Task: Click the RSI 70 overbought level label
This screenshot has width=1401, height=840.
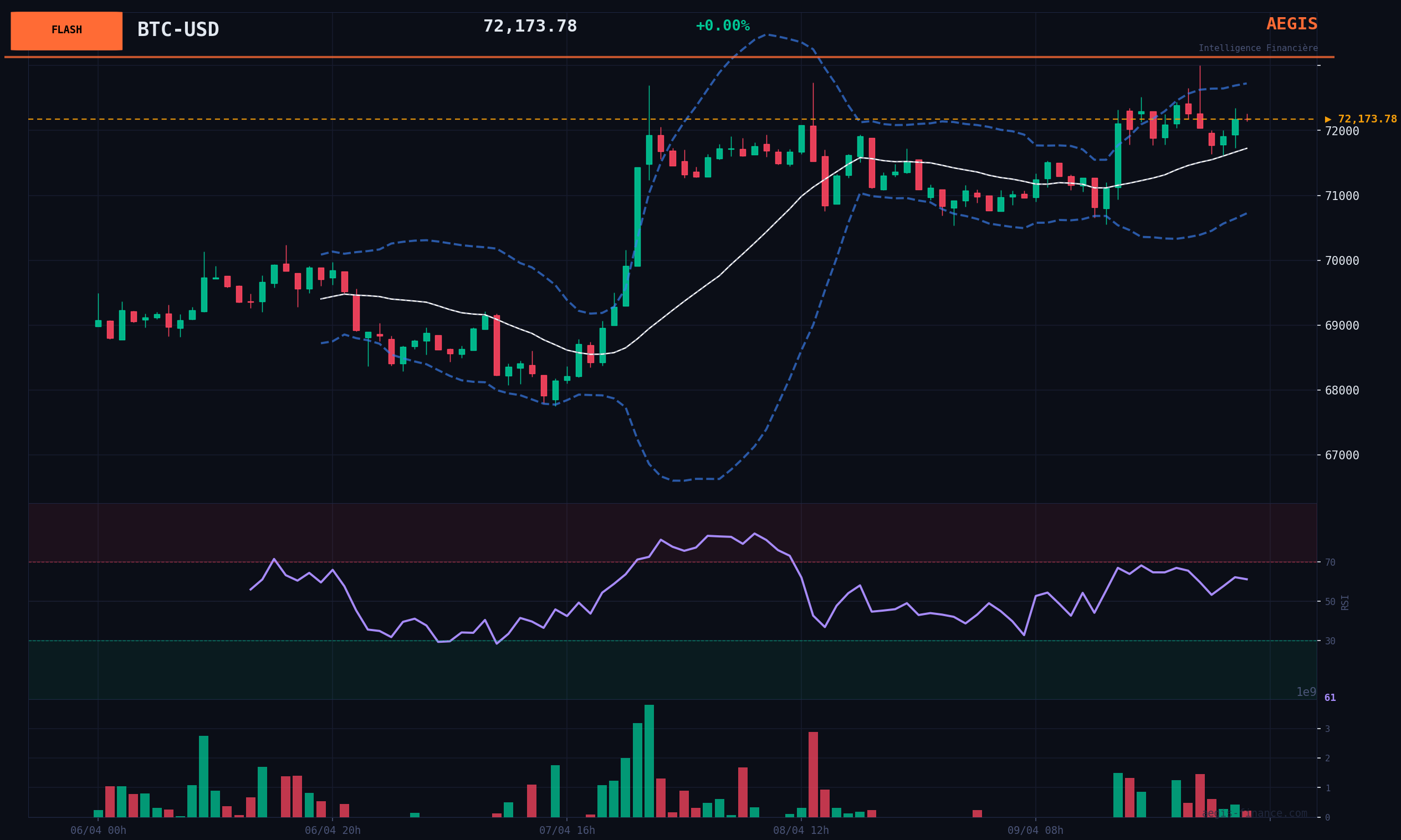Action: (x=1330, y=562)
